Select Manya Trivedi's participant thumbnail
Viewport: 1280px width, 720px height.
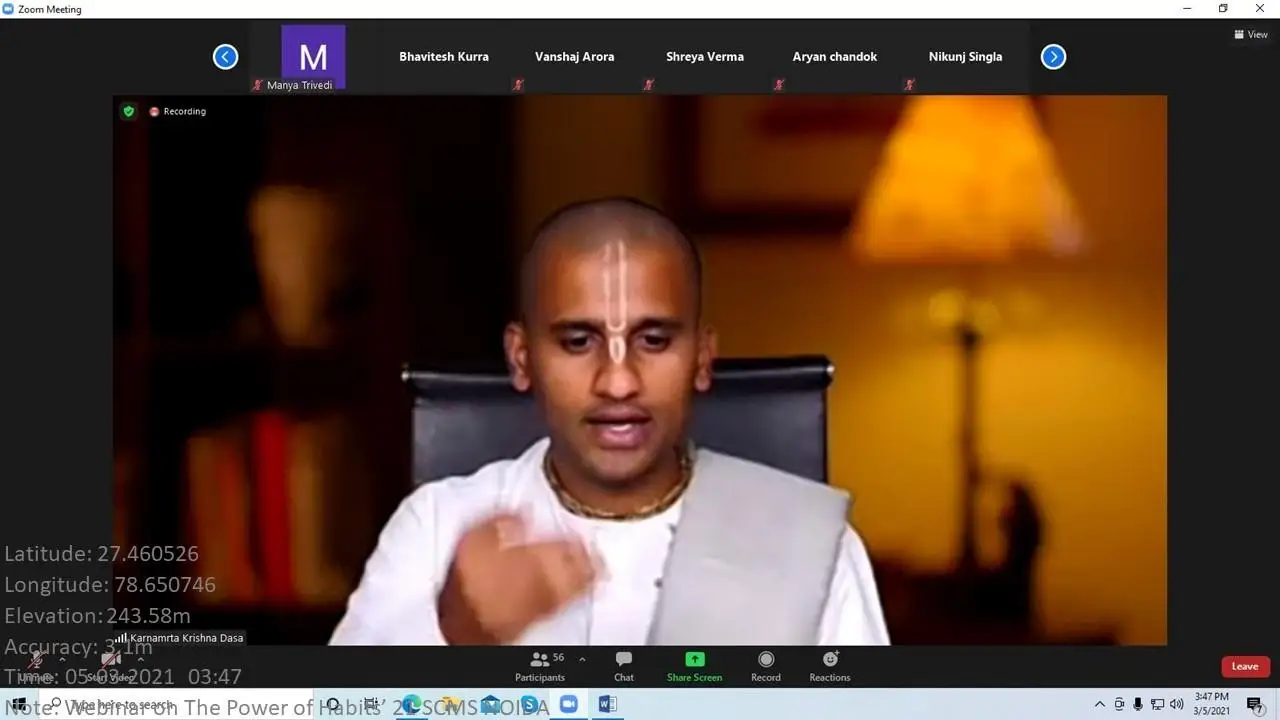click(x=313, y=57)
